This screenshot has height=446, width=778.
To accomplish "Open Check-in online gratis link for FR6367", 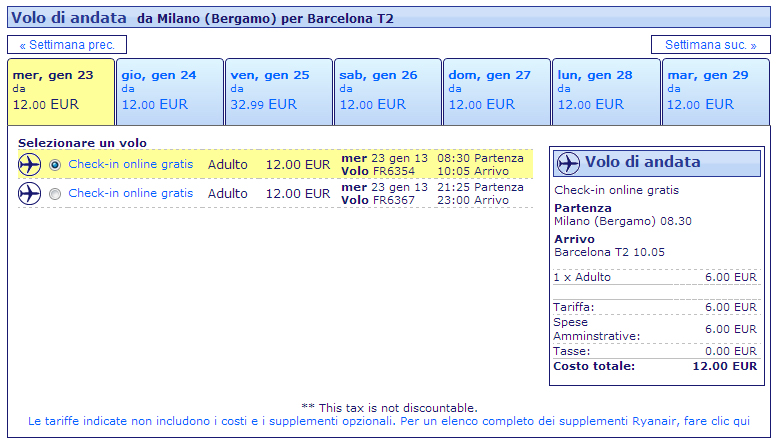I will pyautogui.click(x=130, y=193).
